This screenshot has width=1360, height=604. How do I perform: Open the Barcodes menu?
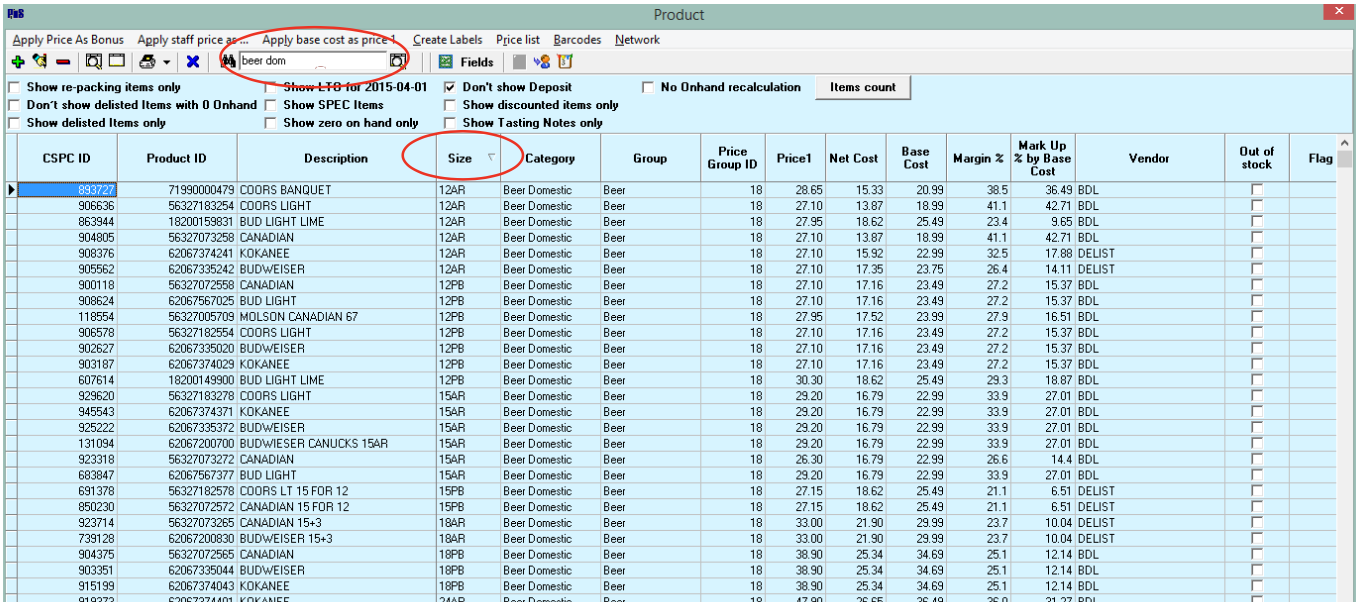pos(578,40)
